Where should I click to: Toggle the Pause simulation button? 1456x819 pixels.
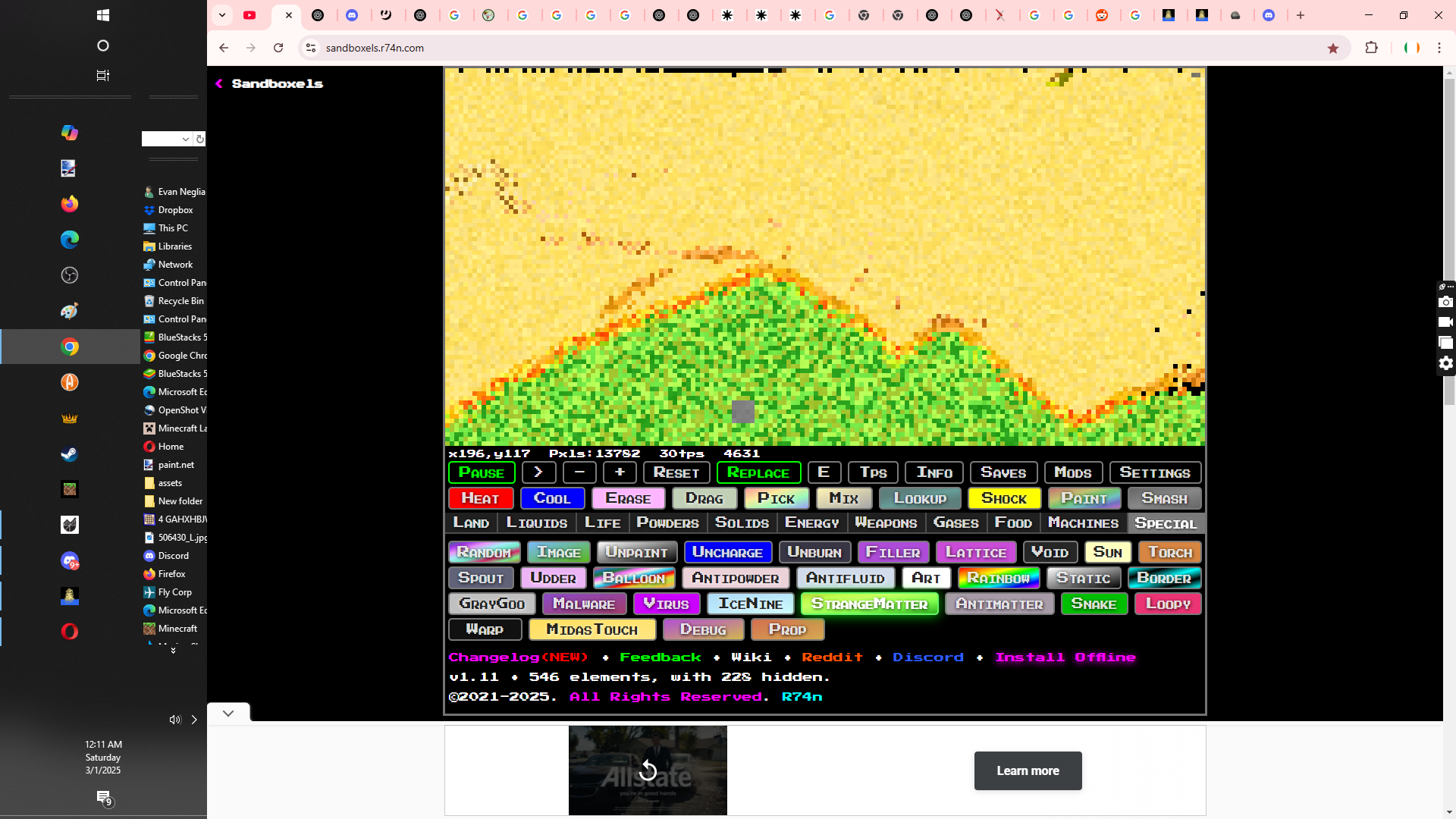tap(482, 472)
